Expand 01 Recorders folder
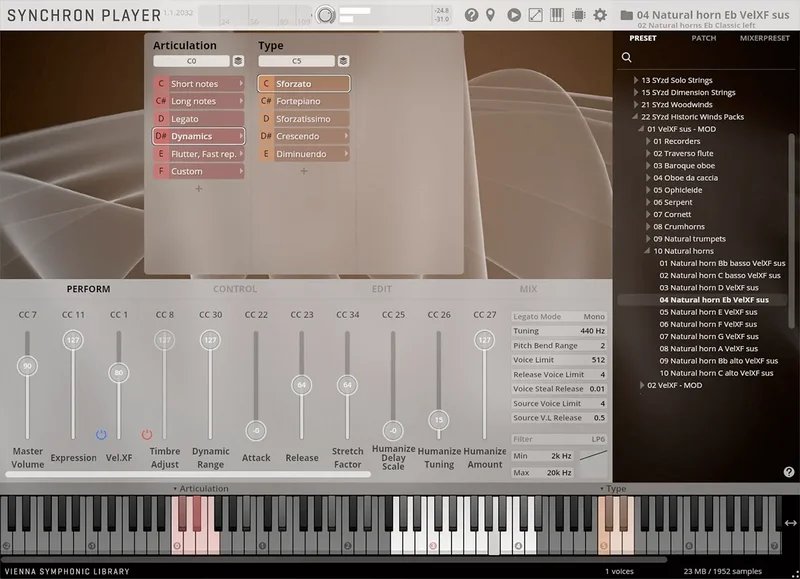This screenshot has width=800, height=579. (x=648, y=141)
